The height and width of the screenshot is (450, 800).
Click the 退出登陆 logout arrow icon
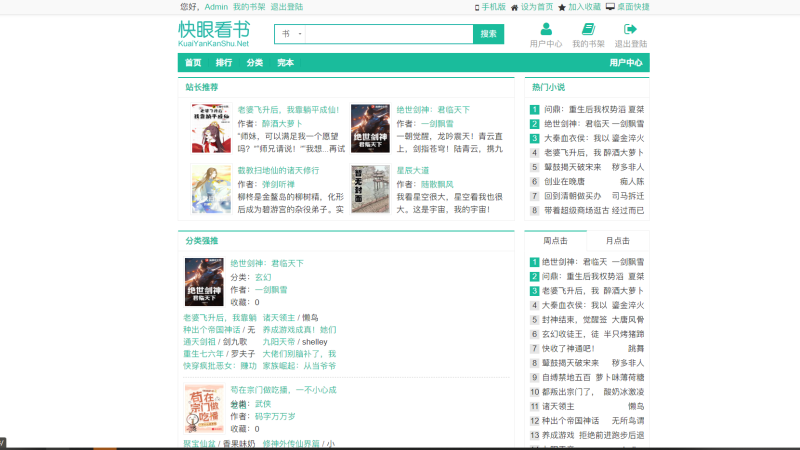(630, 29)
